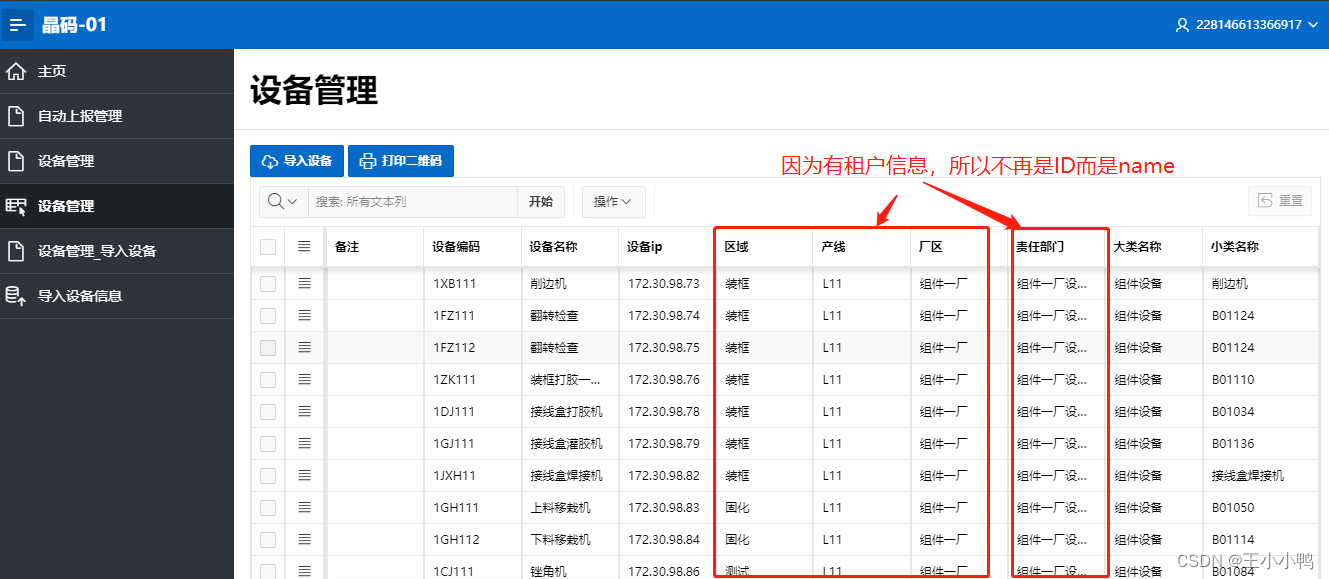Click the 下料移栽机 device name cell
1329x579 pixels.
[570, 540]
